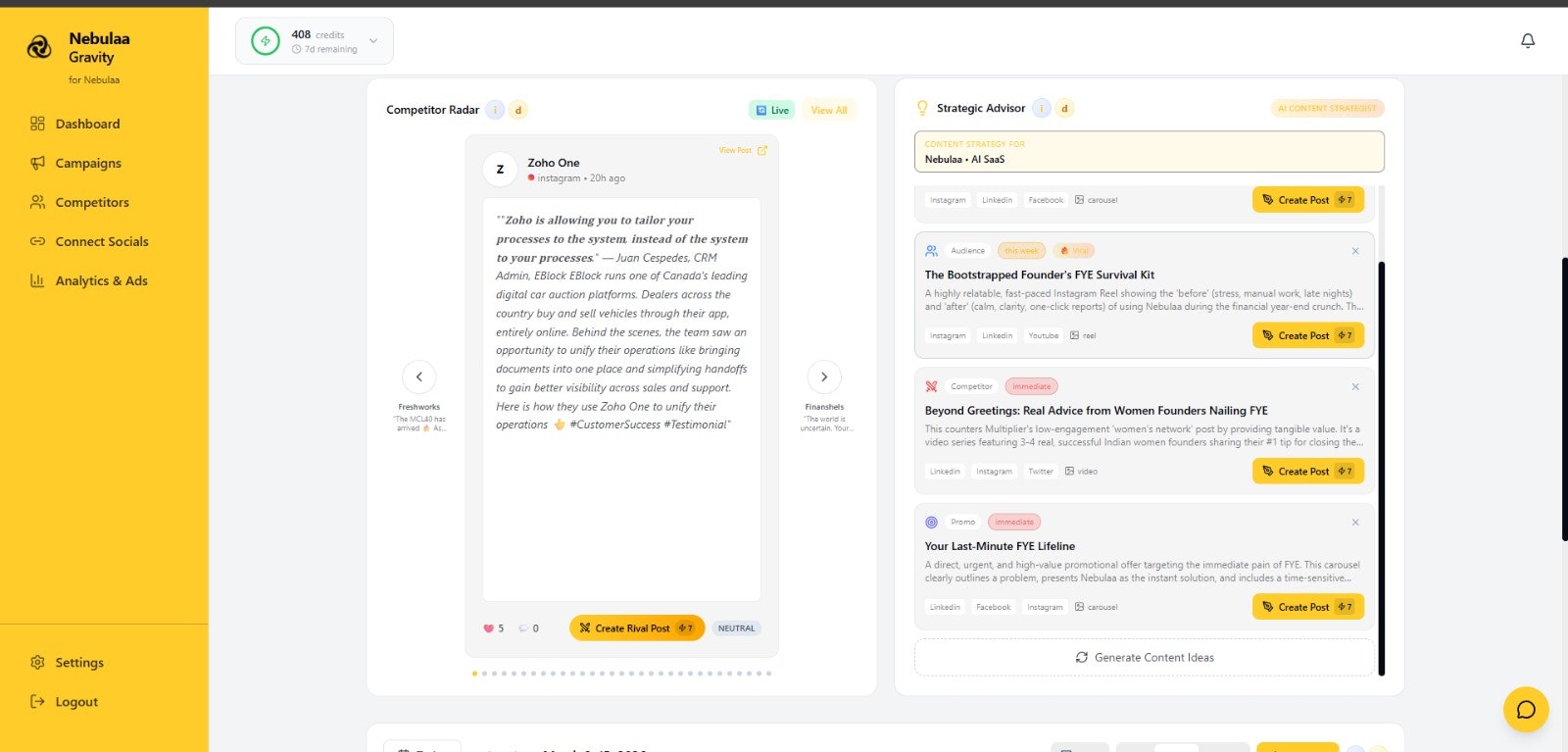Click View All competitors
The width and height of the screenshot is (1568, 752).
point(829,110)
